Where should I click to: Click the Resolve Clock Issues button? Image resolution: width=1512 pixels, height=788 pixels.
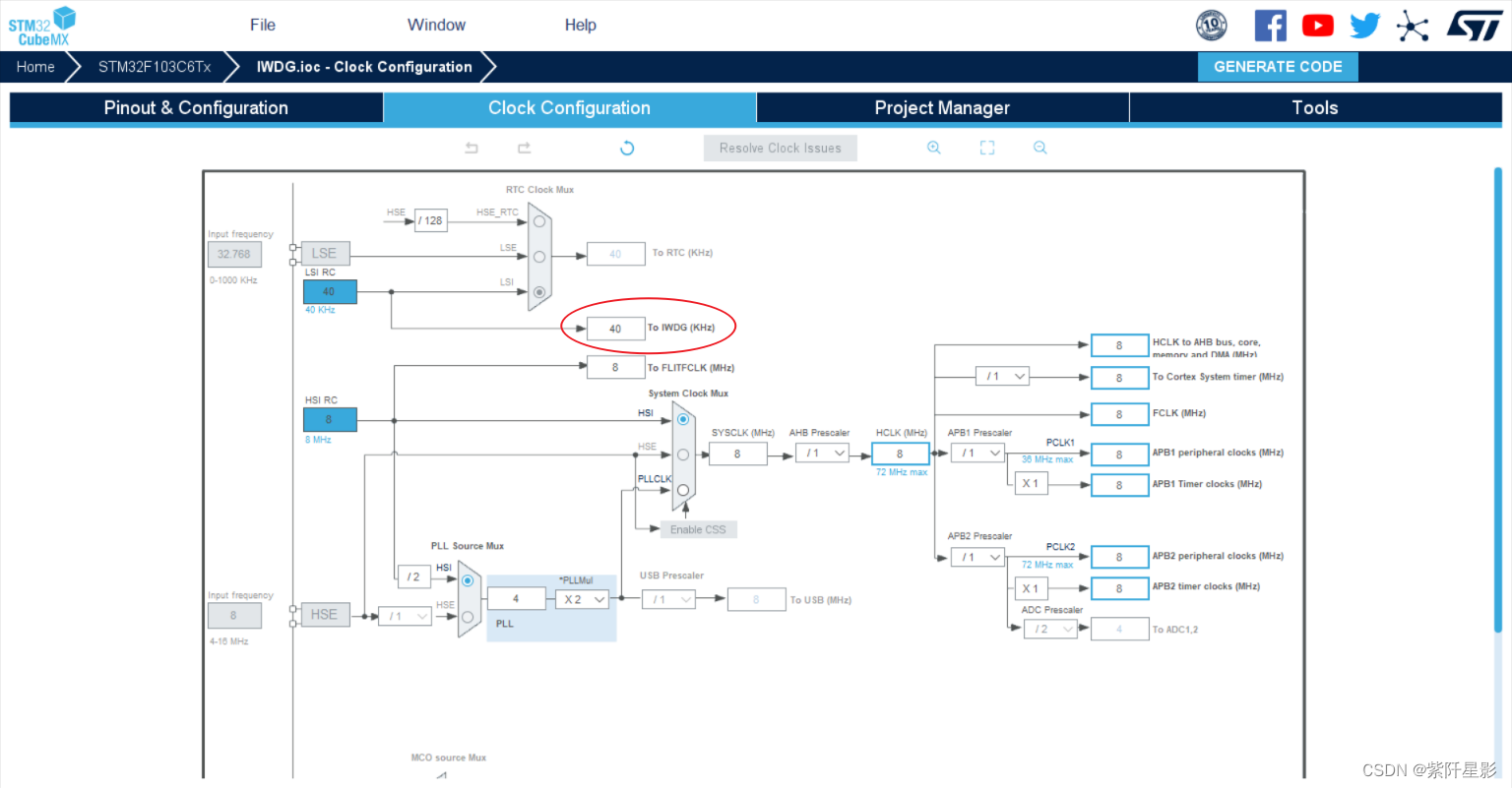[x=781, y=149]
